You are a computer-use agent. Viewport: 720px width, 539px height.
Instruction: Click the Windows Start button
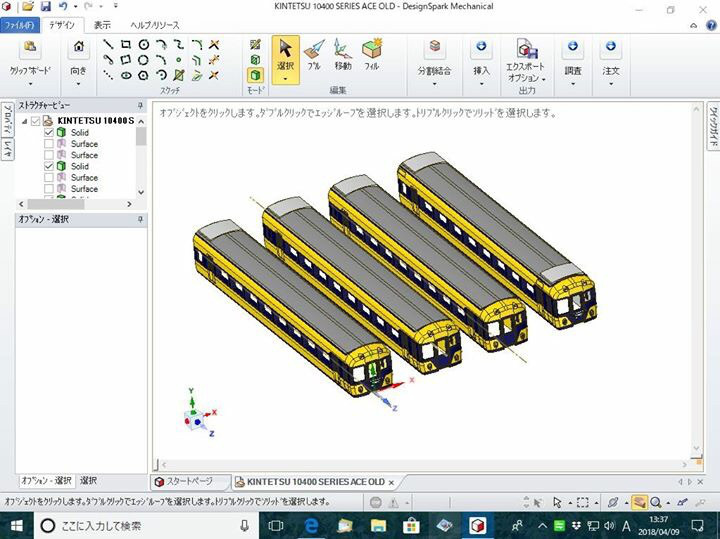click(x=17, y=526)
